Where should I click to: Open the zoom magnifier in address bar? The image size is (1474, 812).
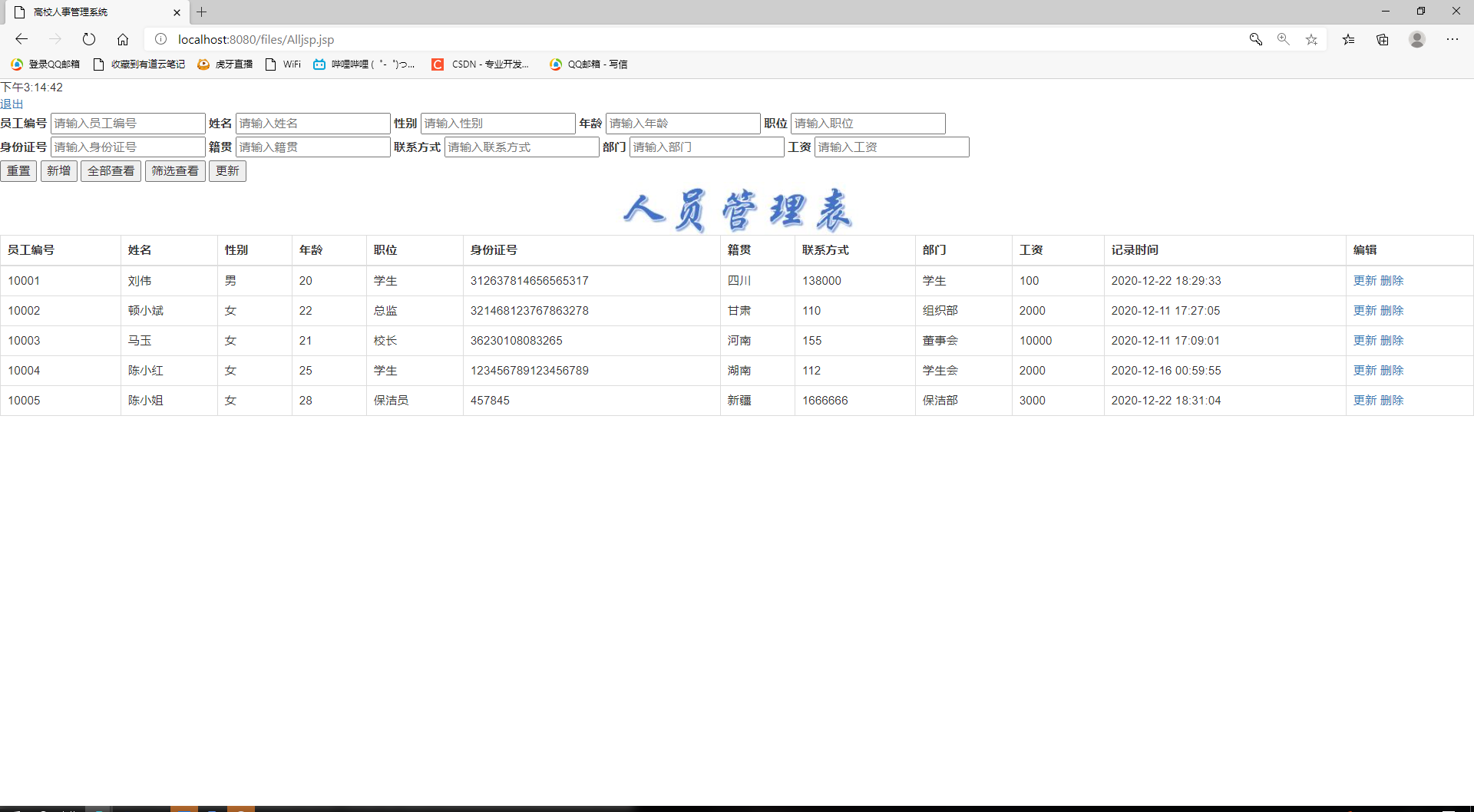pos(1284,39)
